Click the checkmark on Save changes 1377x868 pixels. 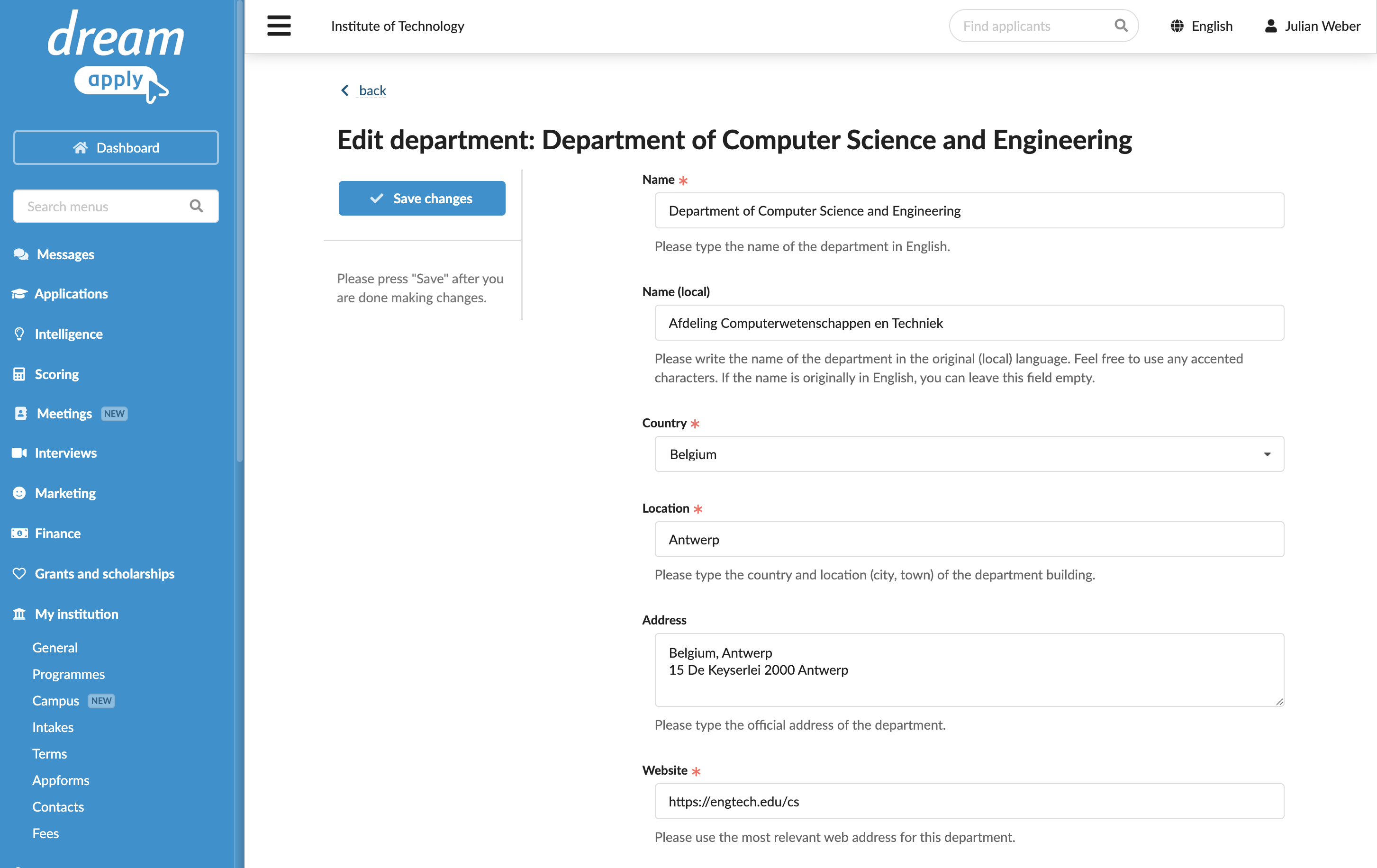(x=376, y=198)
